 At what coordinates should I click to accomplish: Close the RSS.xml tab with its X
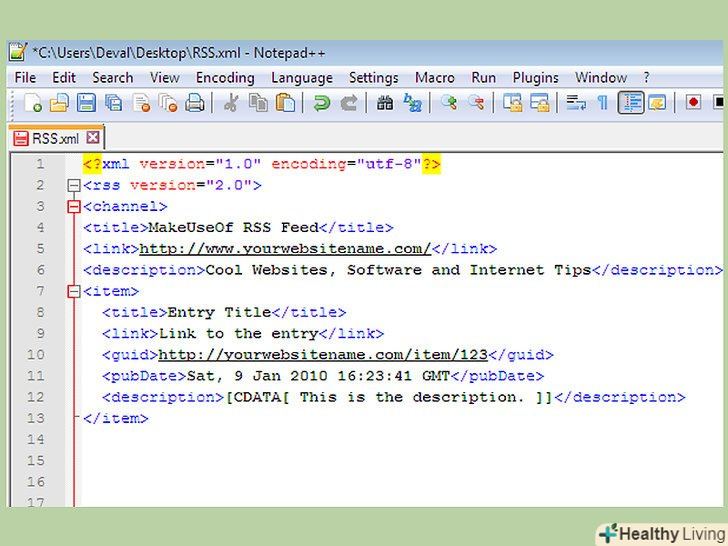coord(93,137)
